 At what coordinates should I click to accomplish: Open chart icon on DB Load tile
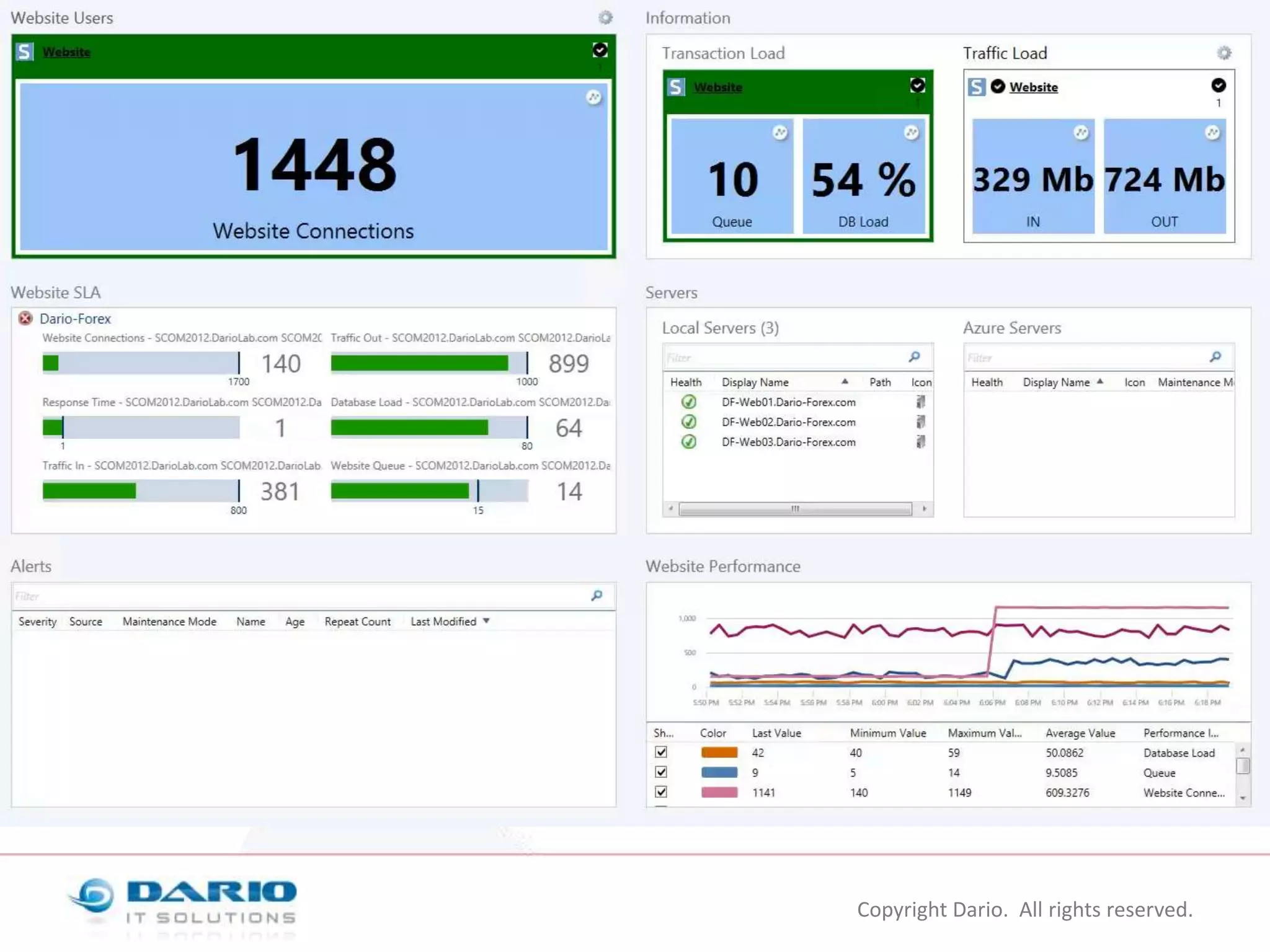pyautogui.click(x=911, y=133)
